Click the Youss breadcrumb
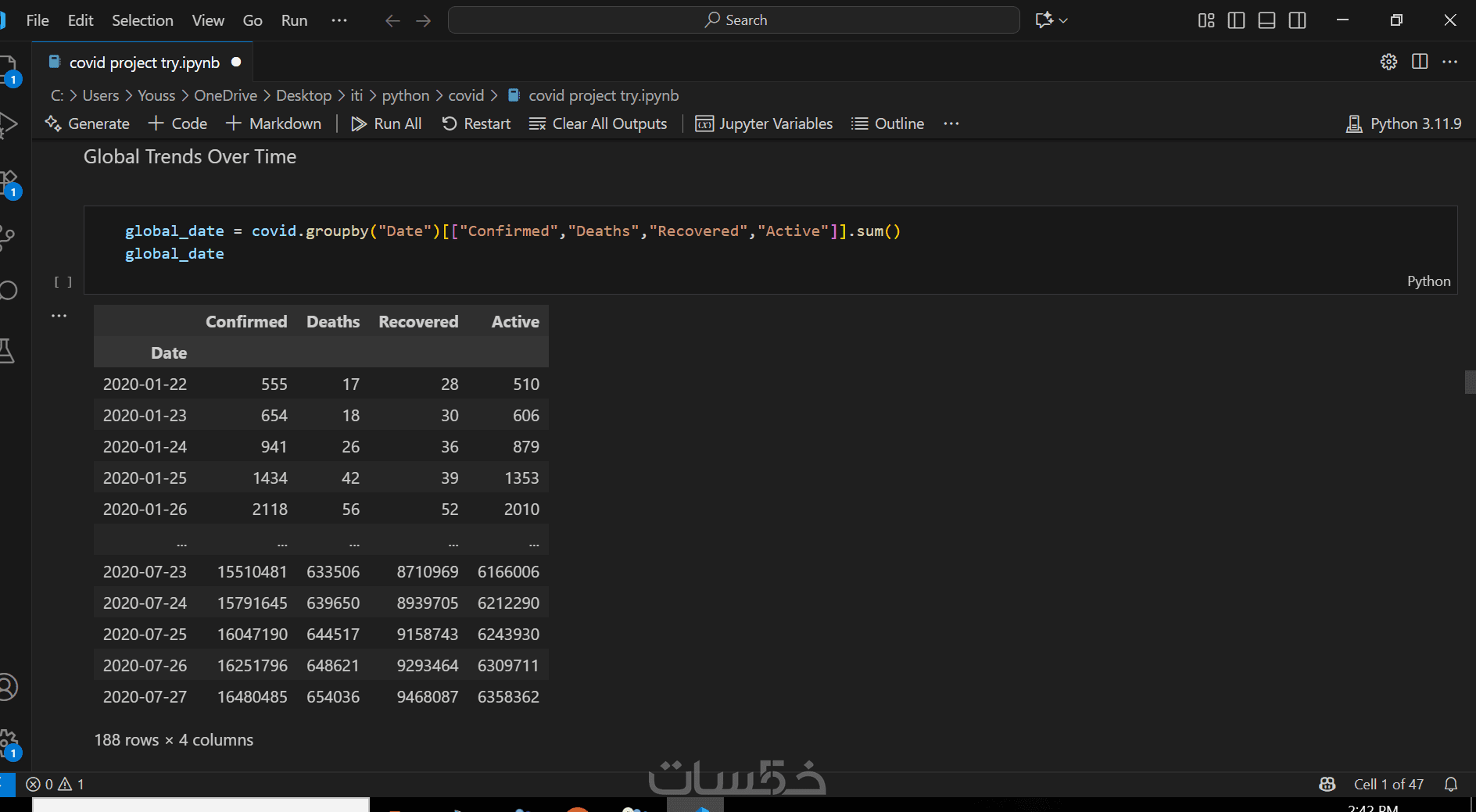 [156, 95]
